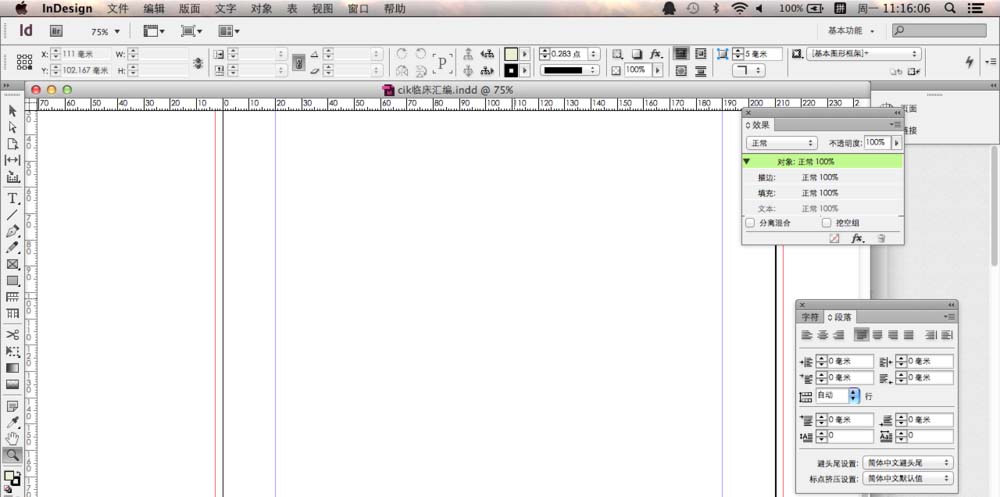Screen dimensions: 1000x497
Task: Click the fx effects button in Effects panel
Action: click(x=857, y=239)
